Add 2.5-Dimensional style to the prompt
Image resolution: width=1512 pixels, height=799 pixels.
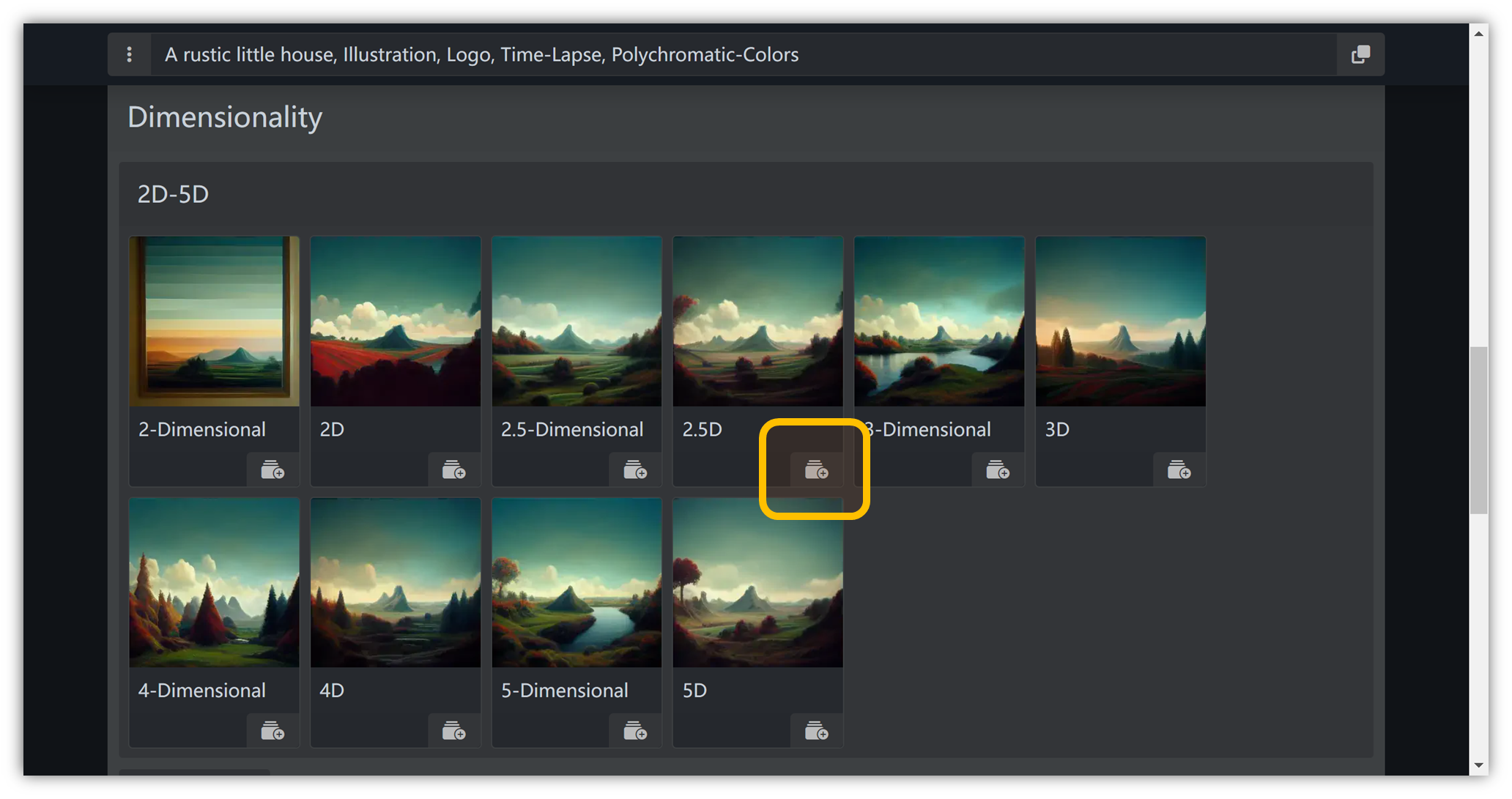tap(635, 469)
